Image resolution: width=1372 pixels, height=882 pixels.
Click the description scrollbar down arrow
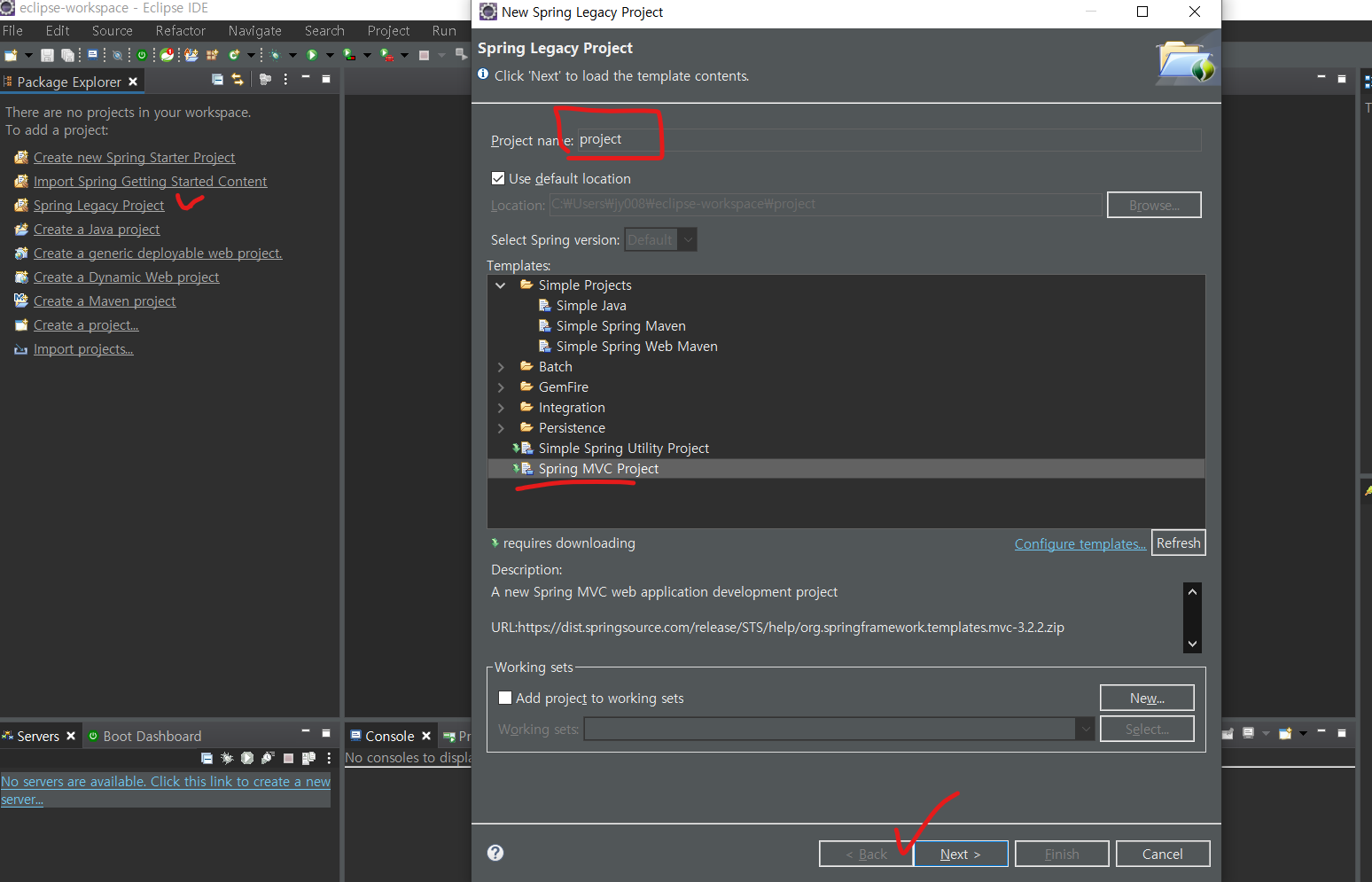click(x=1192, y=644)
